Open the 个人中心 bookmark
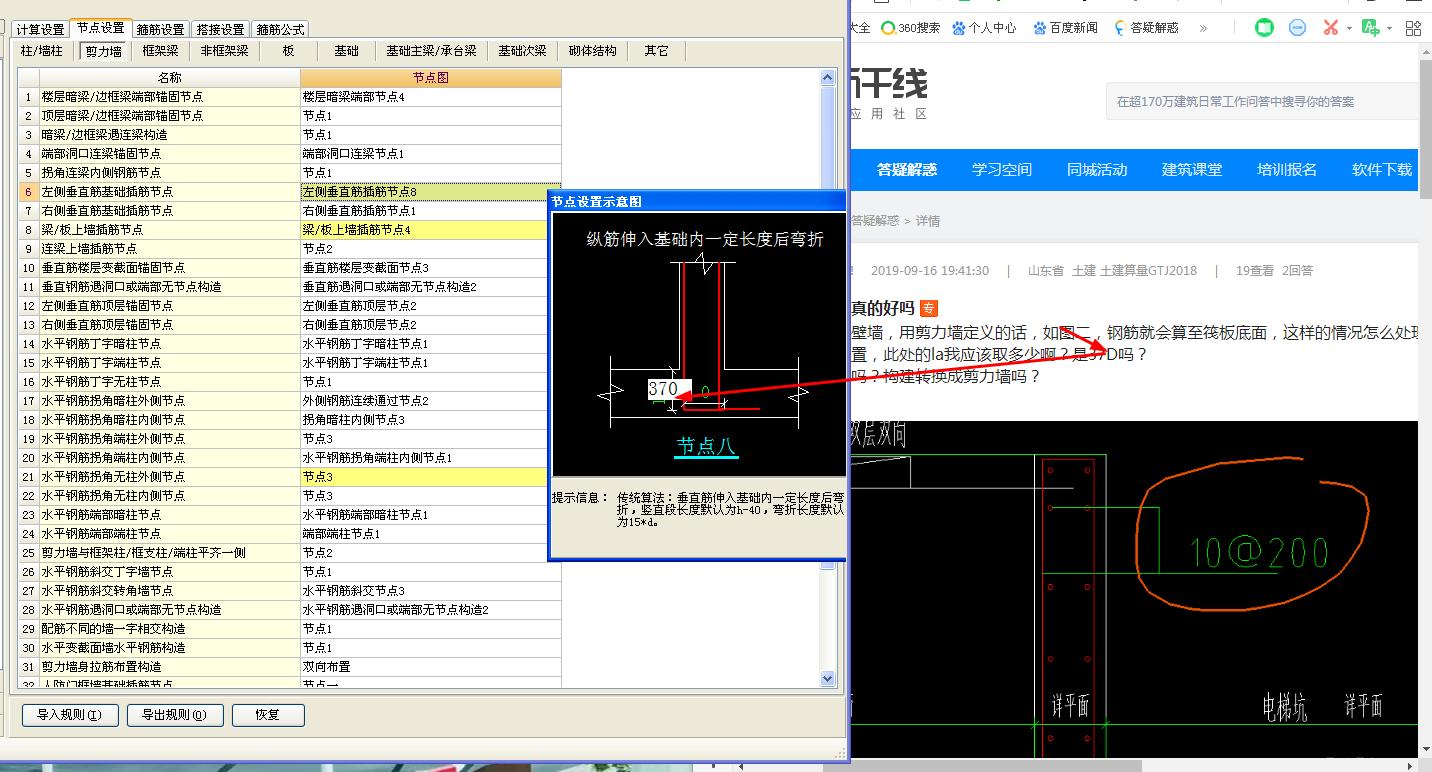The image size is (1432, 772). click(x=984, y=28)
